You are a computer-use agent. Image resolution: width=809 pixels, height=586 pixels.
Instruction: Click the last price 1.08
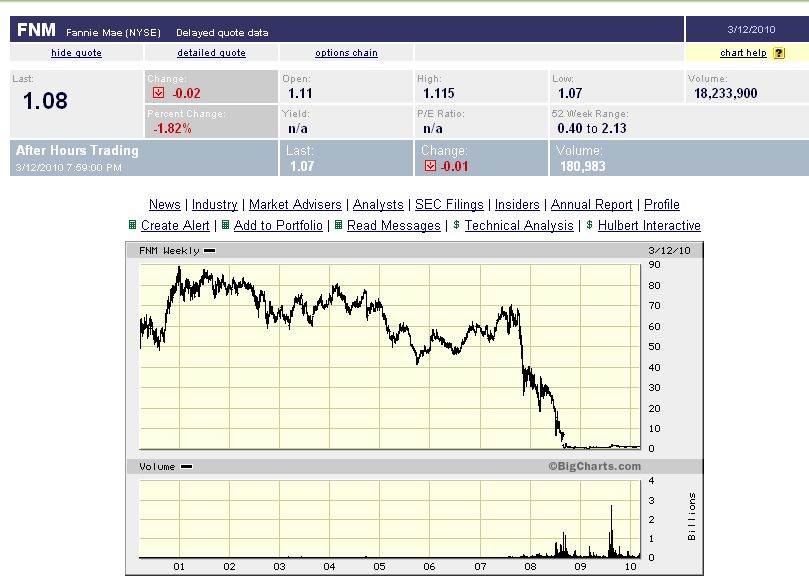[45, 101]
